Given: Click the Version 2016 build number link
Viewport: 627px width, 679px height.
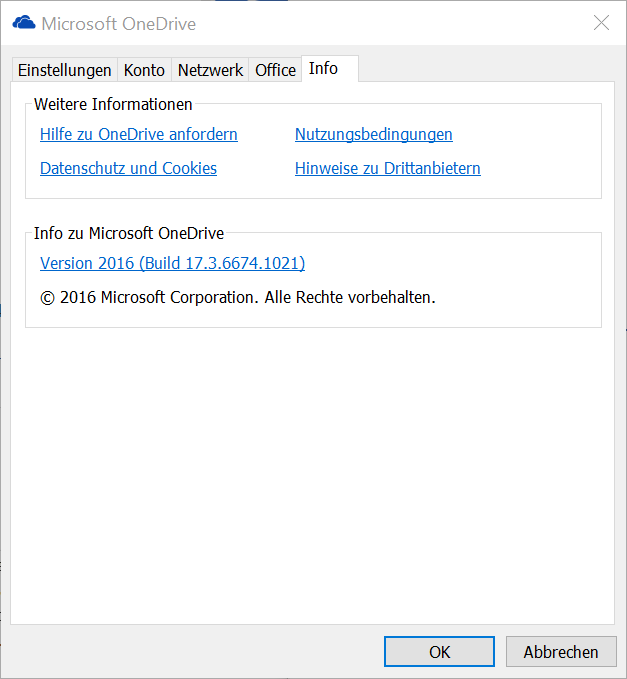Looking at the screenshot, I should point(172,263).
